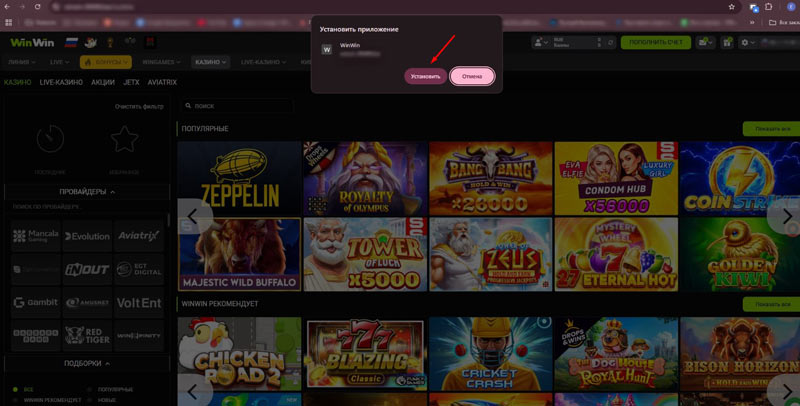Select the Все radio option
Viewport: 800px width, 406px height.
[x=14, y=388]
